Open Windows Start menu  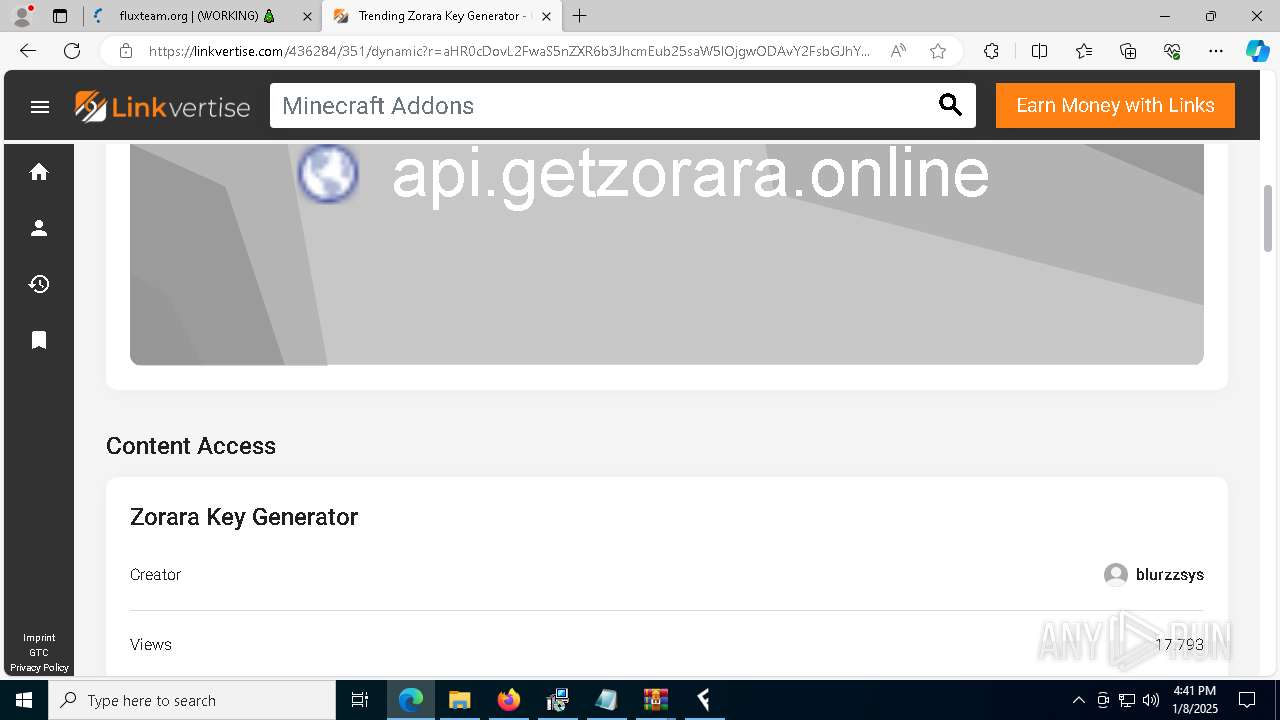(x=24, y=700)
